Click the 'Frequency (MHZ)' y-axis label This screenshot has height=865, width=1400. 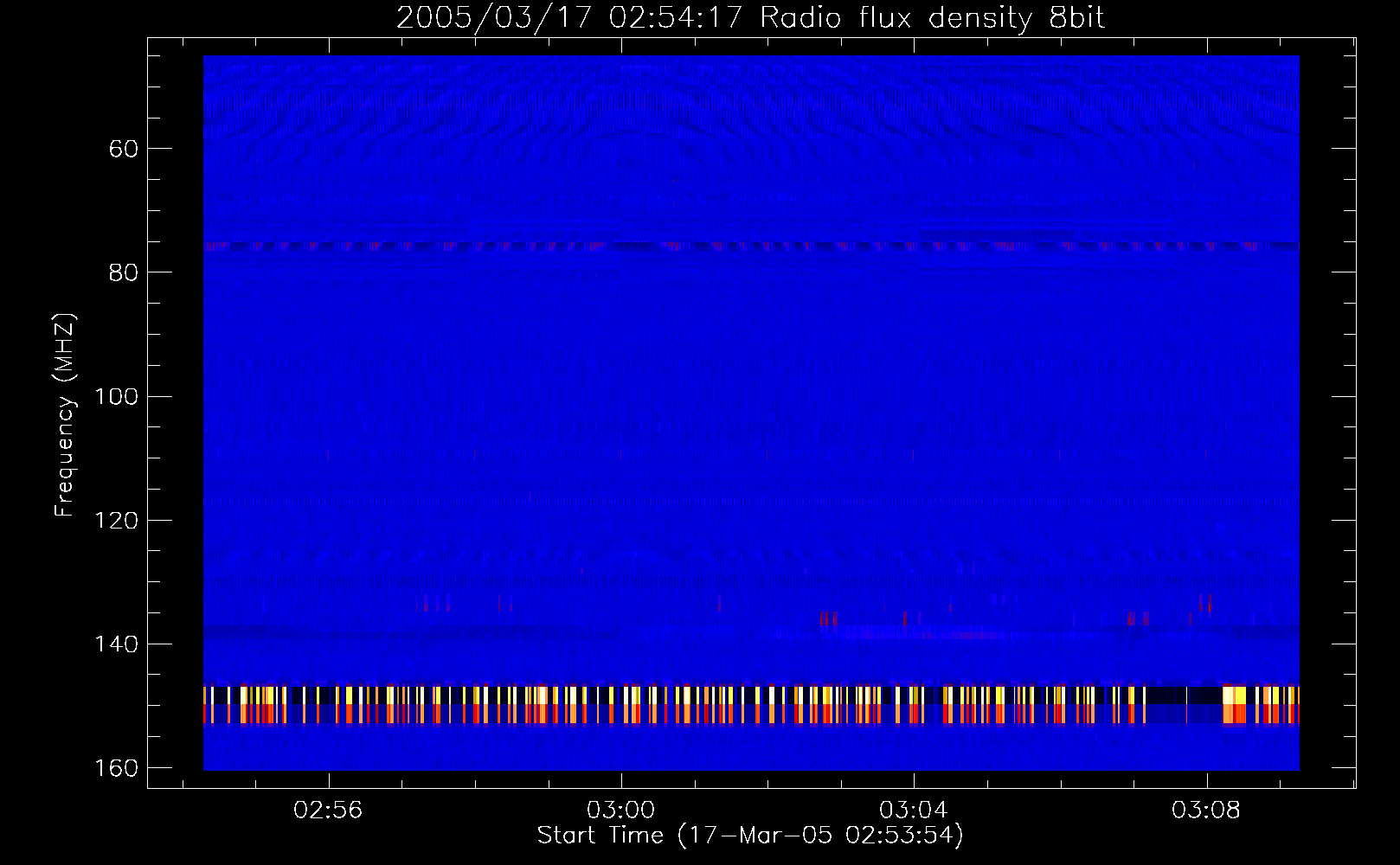[65, 415]
